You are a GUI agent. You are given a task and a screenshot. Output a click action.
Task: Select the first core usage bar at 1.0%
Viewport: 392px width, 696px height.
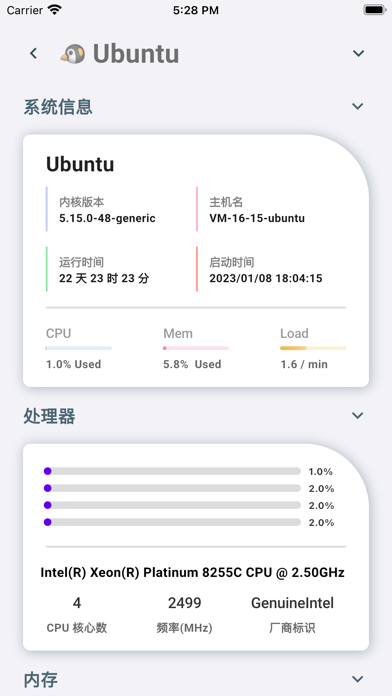(172, 471)
